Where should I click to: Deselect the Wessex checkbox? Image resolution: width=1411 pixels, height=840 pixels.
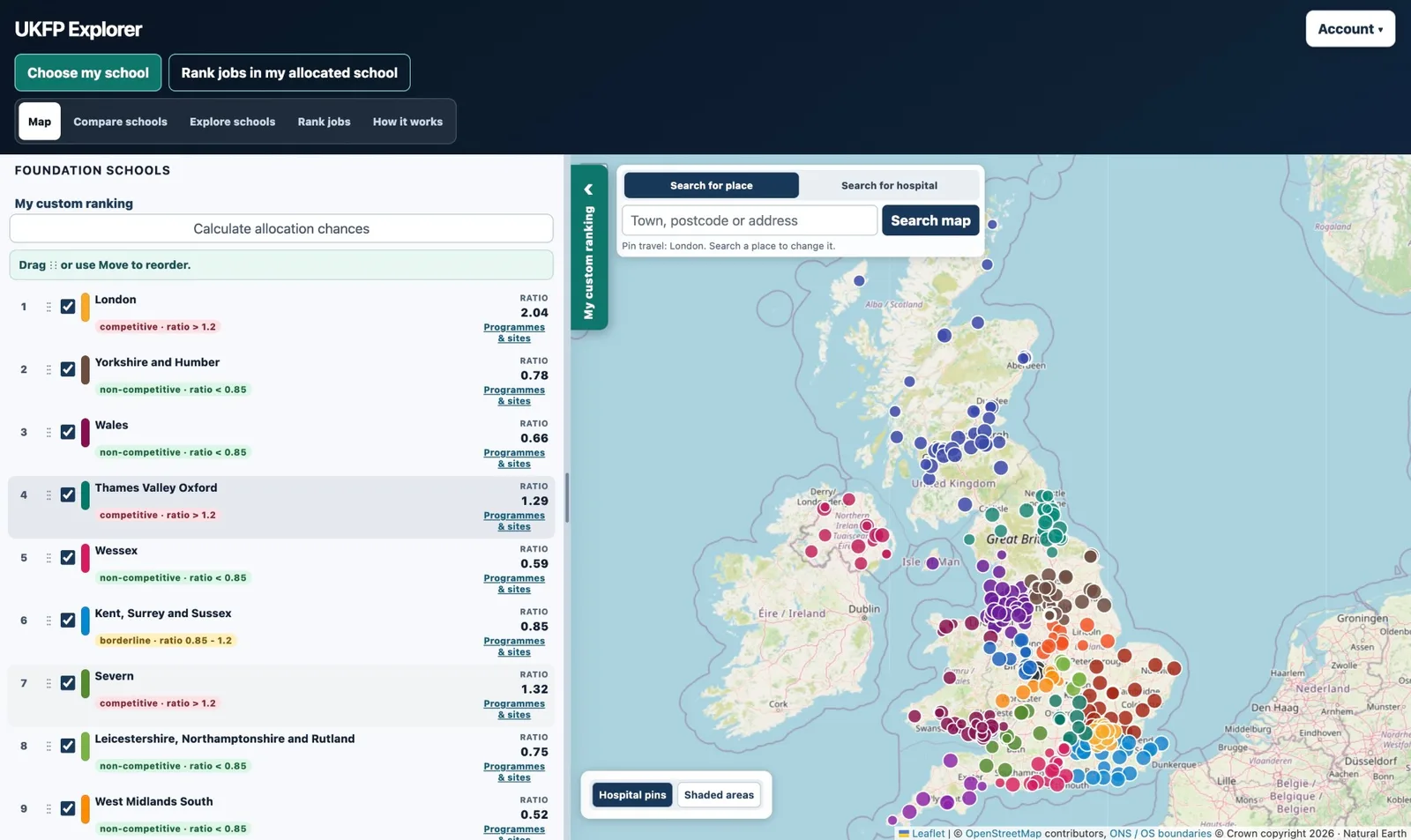coord(68,558)
